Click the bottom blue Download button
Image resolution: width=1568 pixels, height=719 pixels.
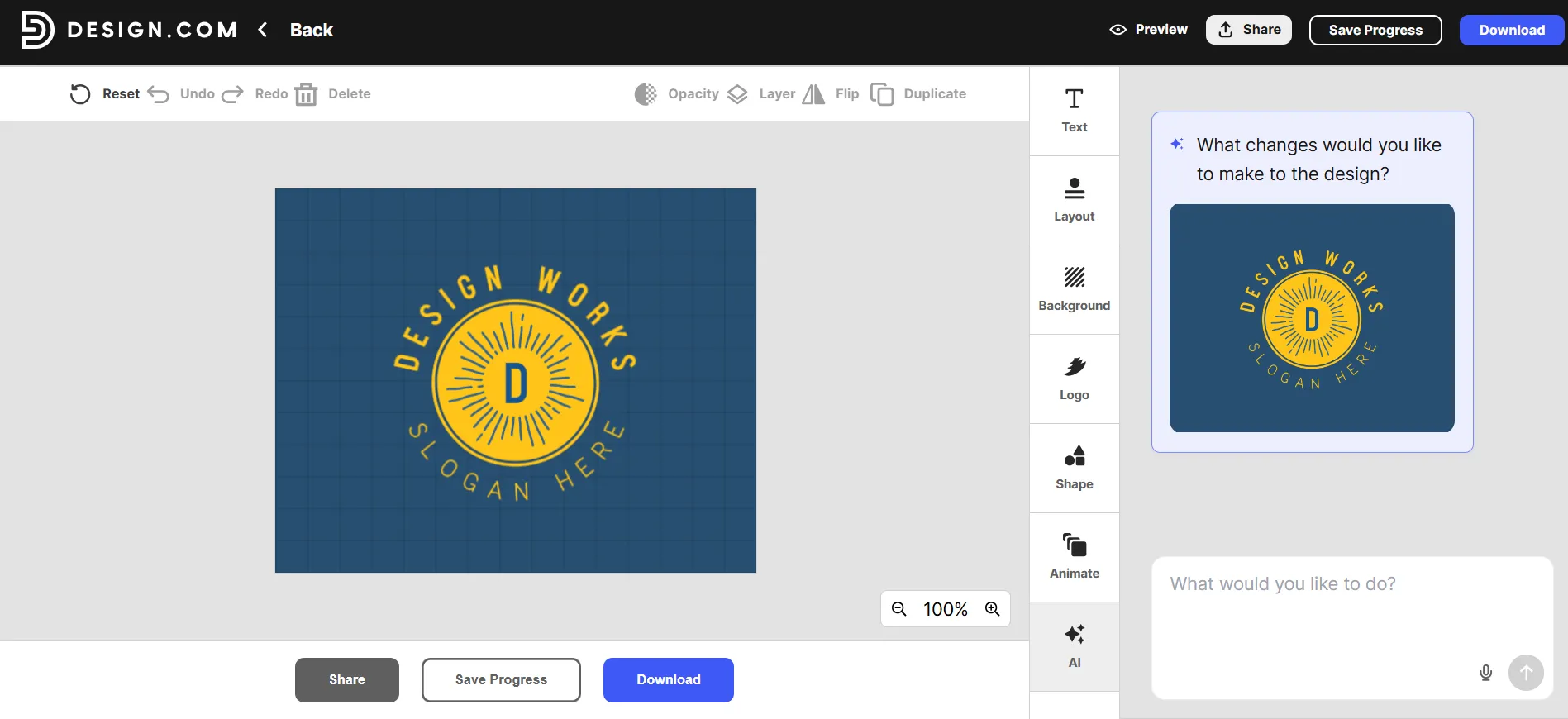tap(669, 680)
